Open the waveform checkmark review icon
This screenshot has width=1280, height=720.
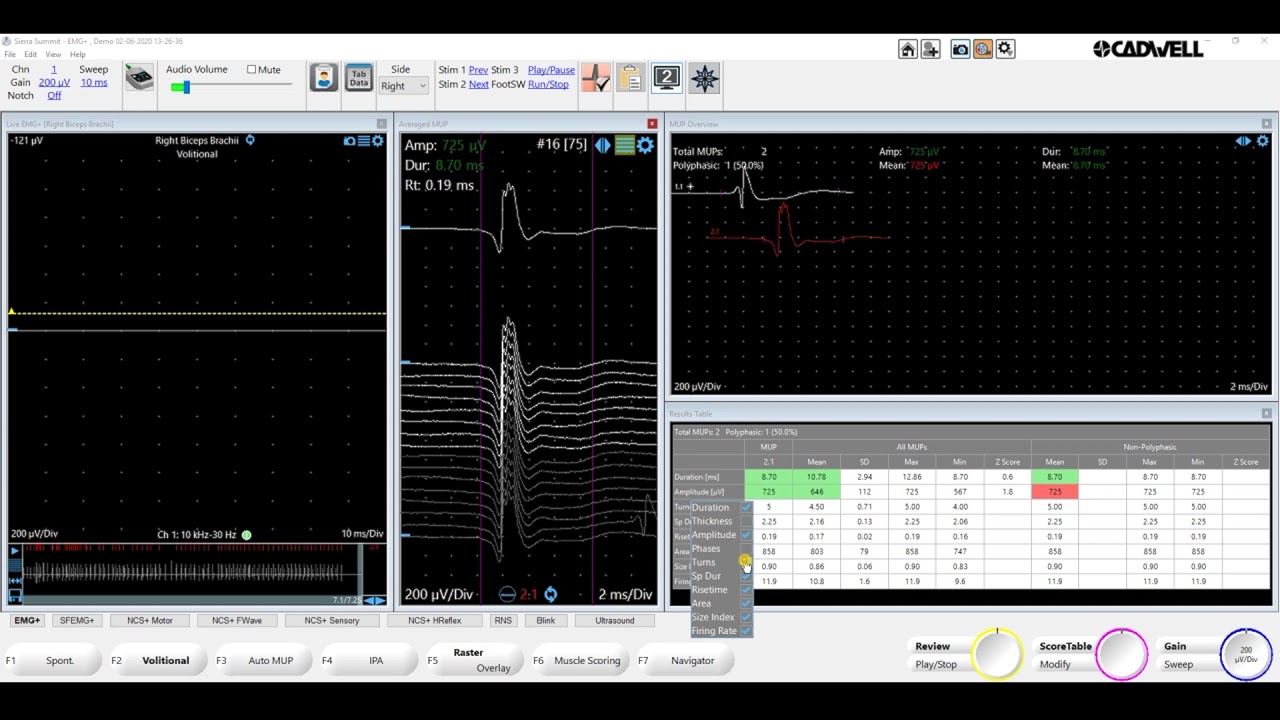click(596, 78)
